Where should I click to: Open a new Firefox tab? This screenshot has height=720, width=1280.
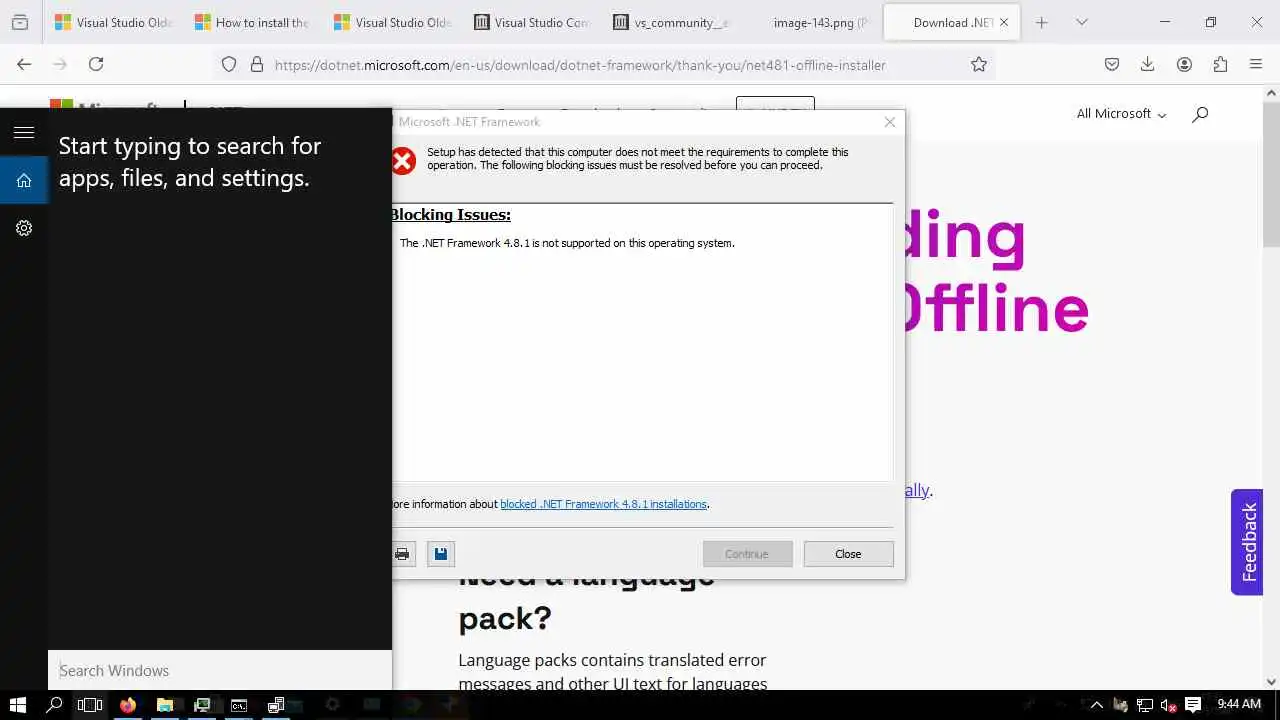[1041, 22]
